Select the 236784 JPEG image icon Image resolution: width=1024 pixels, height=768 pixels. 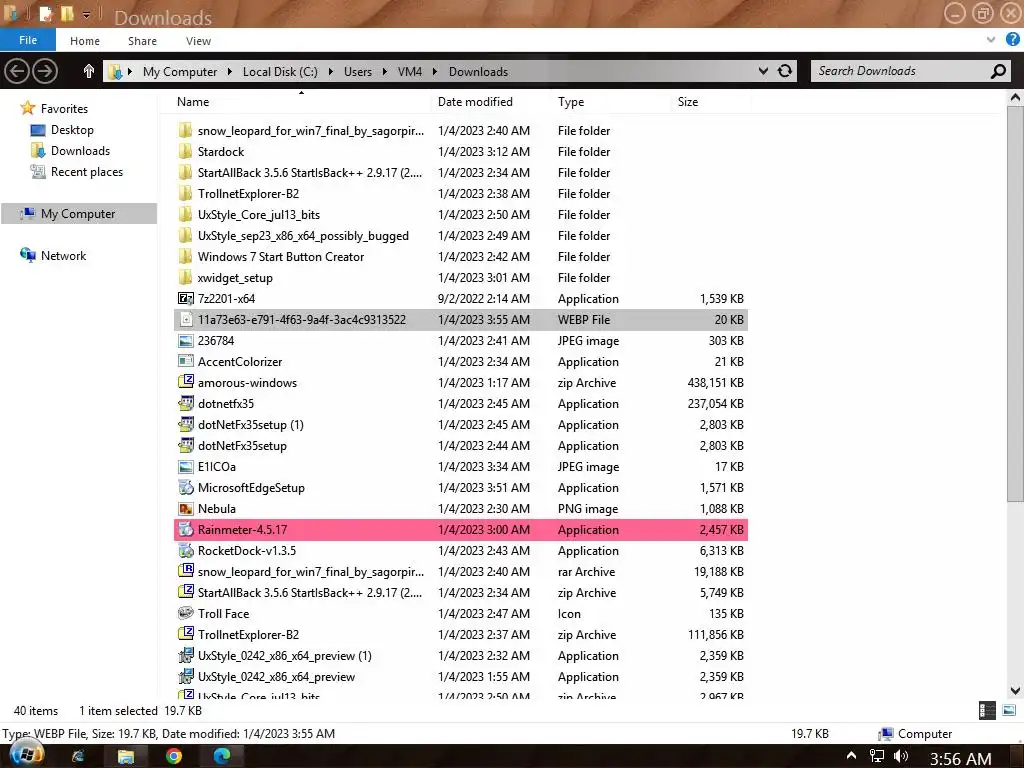(185, 340)
